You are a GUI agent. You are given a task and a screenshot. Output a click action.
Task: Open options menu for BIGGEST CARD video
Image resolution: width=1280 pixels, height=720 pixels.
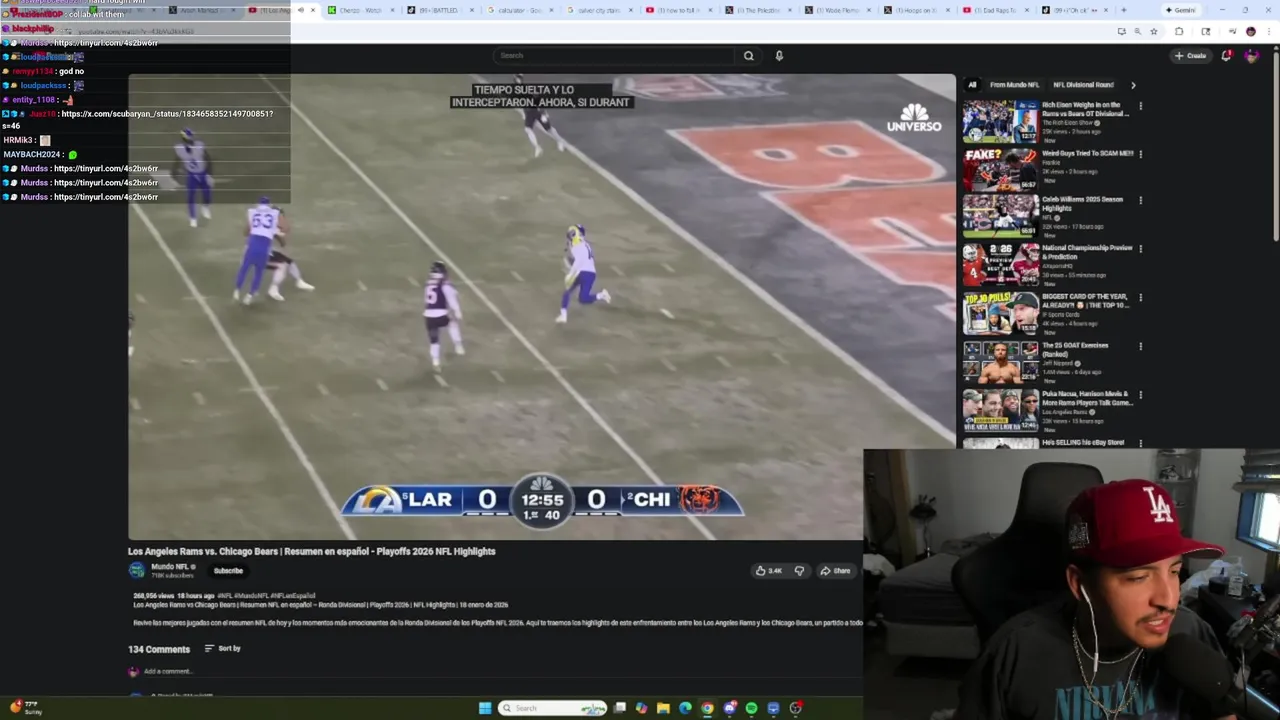pos(1140,298)
